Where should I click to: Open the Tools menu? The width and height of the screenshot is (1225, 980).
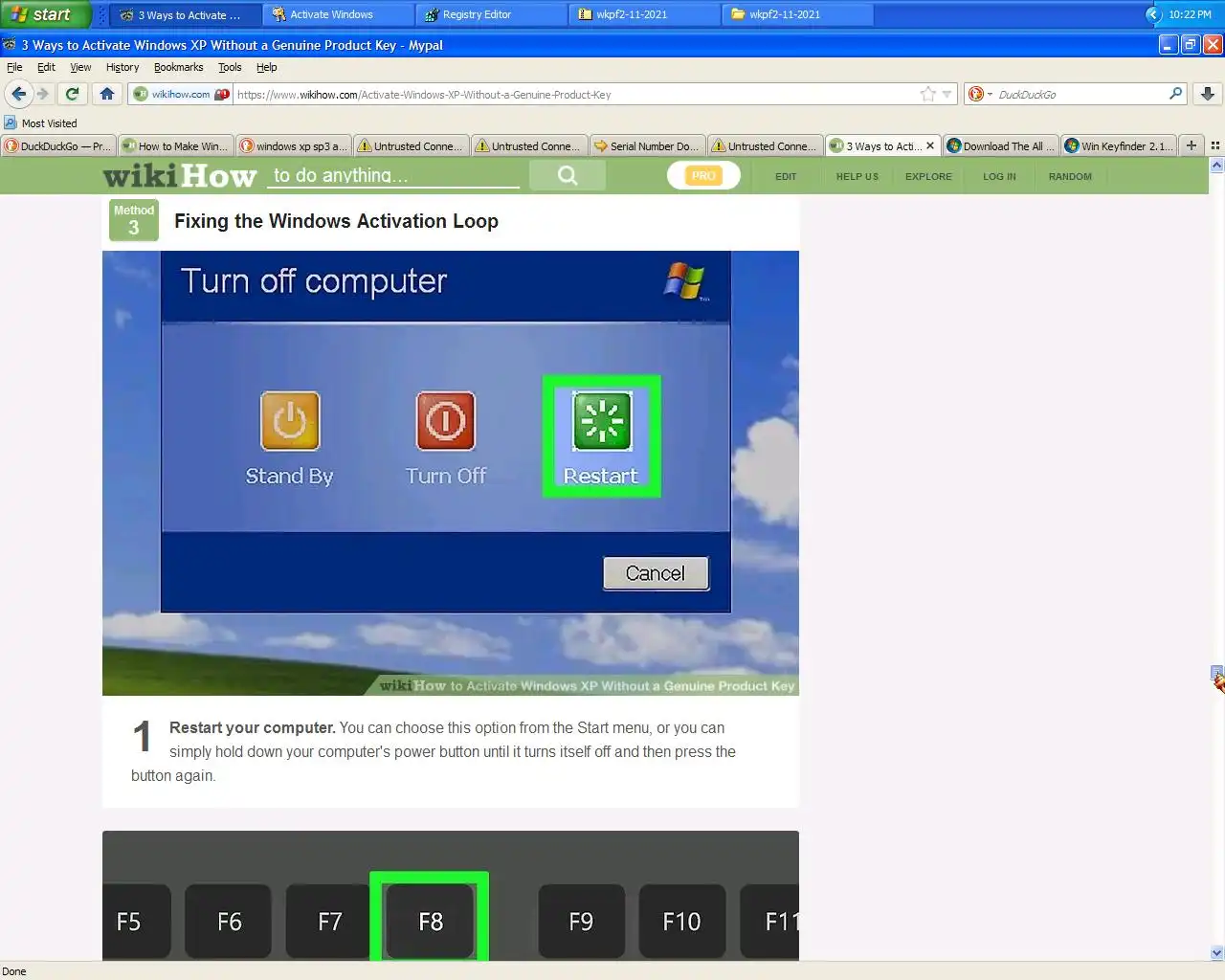[230, 67]
